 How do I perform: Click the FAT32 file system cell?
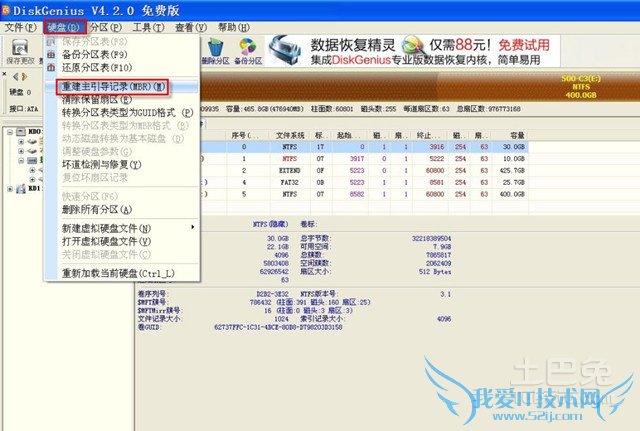290,182
